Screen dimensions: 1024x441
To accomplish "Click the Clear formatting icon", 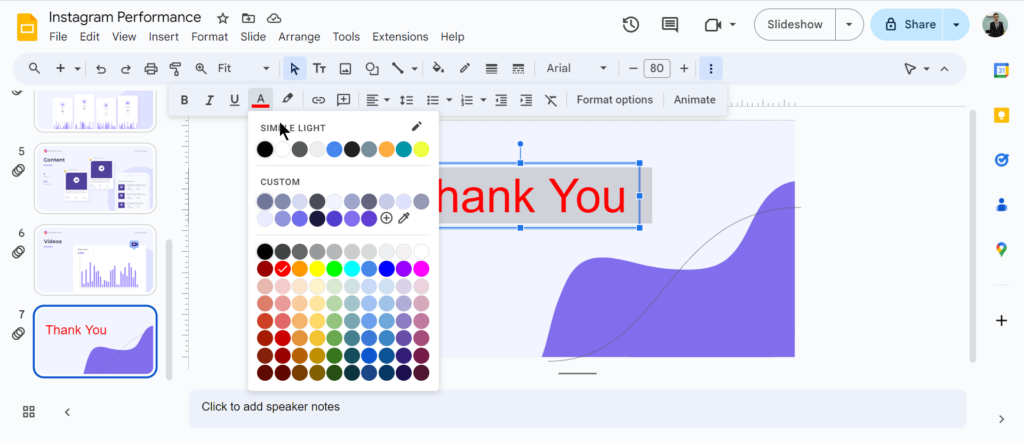I will click(x=551, y=100).
